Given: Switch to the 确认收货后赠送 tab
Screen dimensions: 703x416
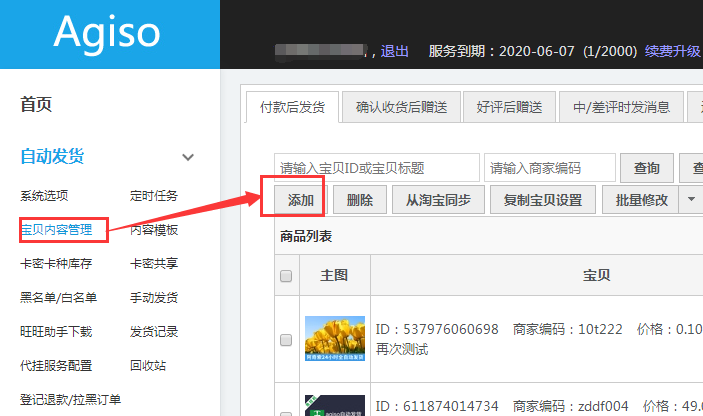Looking at the screenshot, I should [x=401, y=107].
